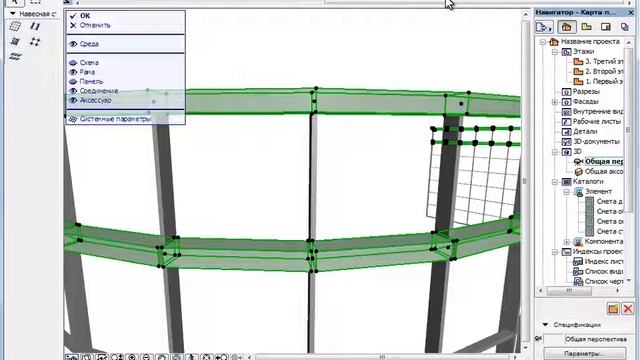Collapse the Название проекта tree root
Screen dimensions: 640x360
[543, 42]
